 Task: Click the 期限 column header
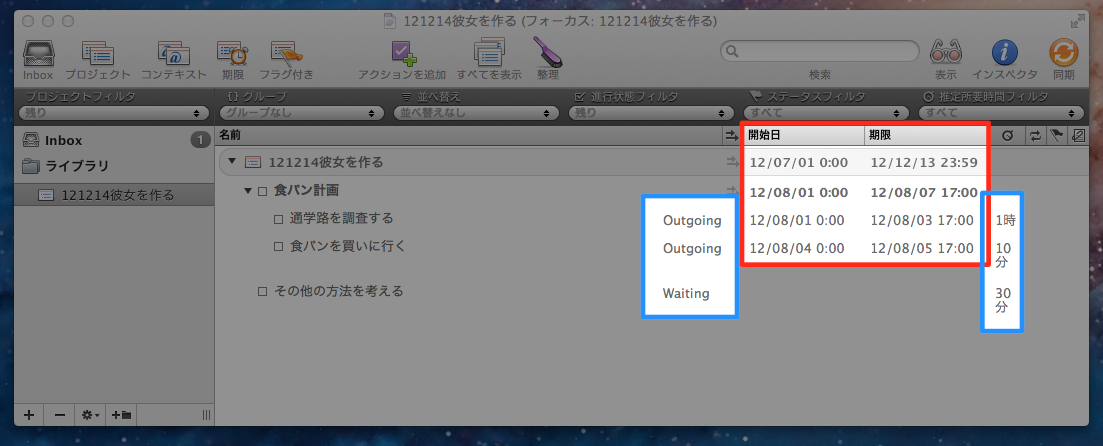coord(926,136)
